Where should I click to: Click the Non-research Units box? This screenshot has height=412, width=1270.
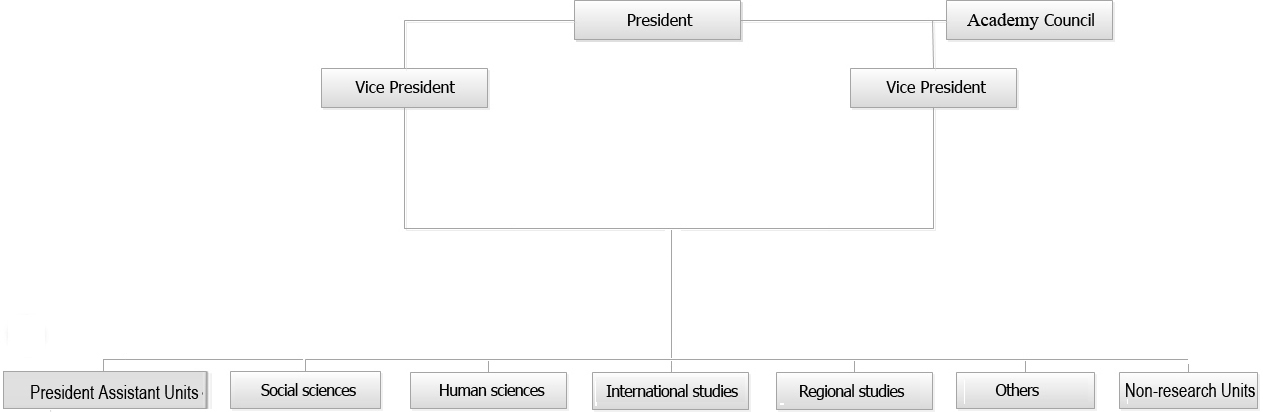pos(1188,391)
